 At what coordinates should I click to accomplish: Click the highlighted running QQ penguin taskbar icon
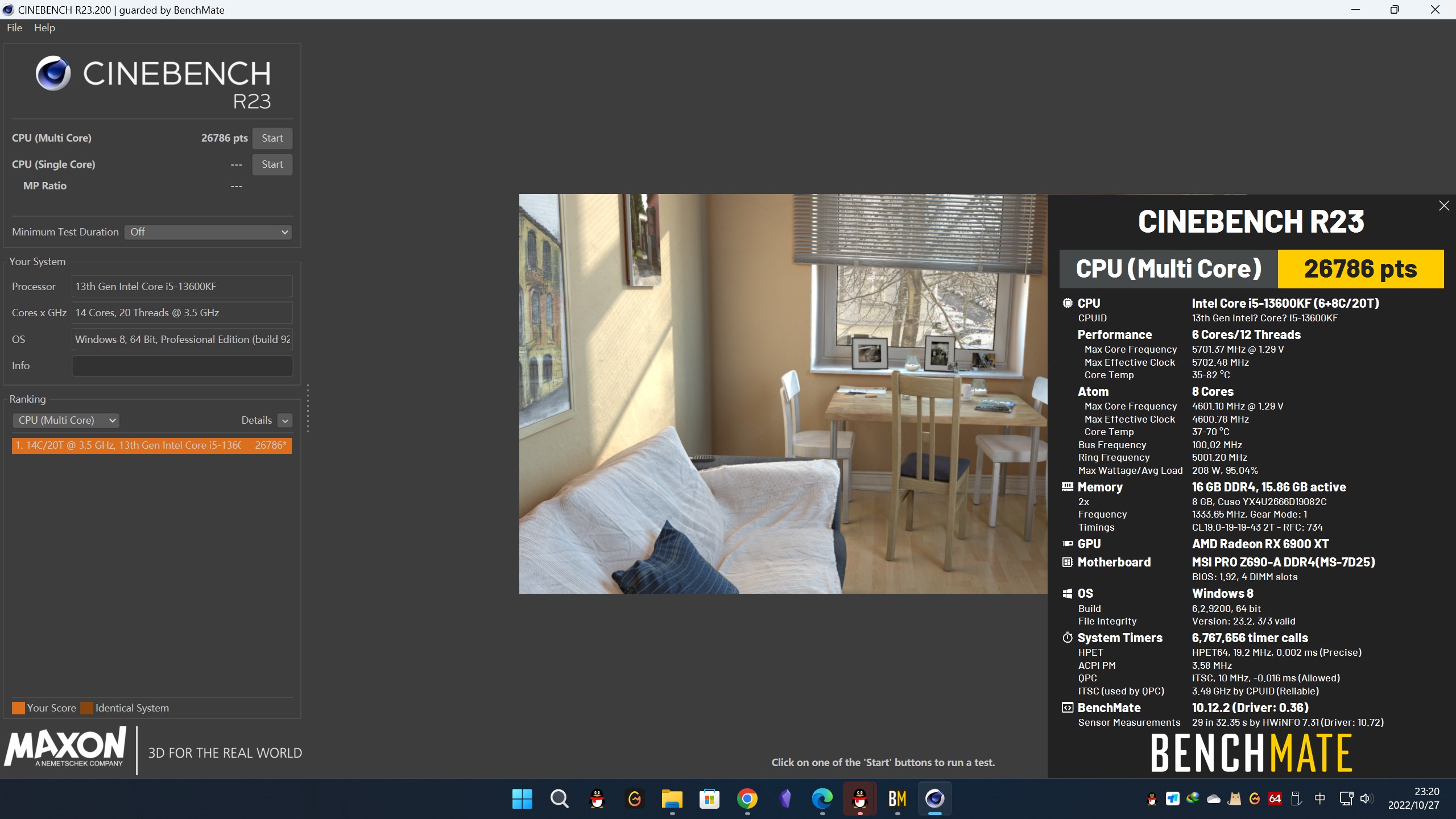859,799
